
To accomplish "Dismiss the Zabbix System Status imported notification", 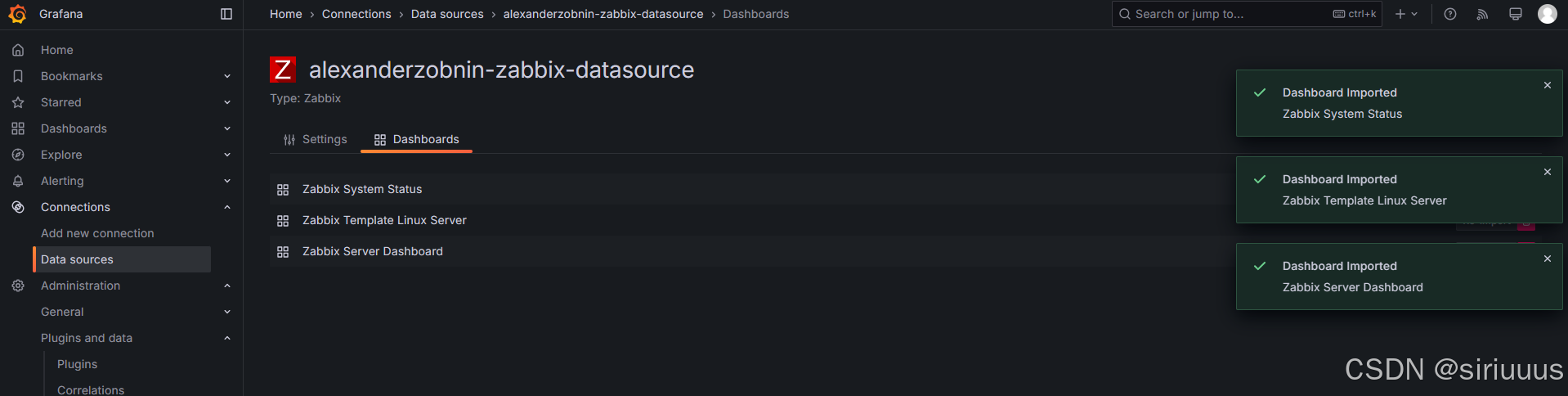I will click(x=1548, y=85).
